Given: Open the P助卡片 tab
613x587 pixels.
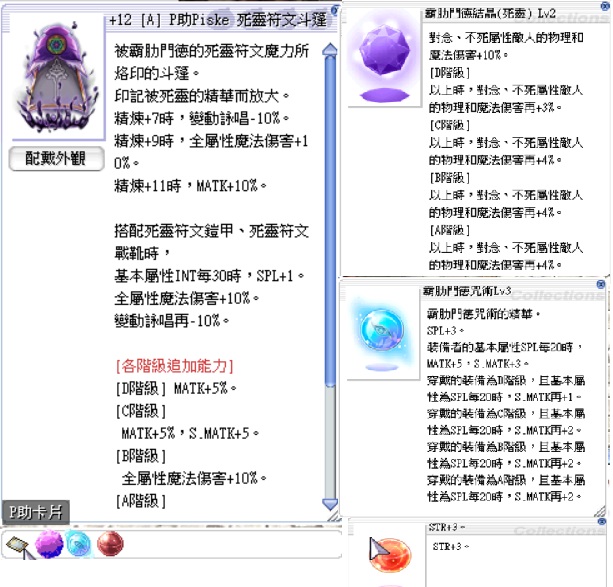Looking at the screenshot, I should [35, 510].
